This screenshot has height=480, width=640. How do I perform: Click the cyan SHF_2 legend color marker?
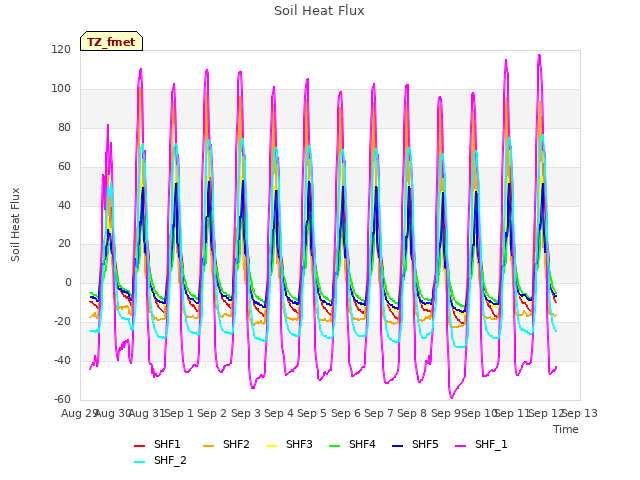[x=140, y=462]
